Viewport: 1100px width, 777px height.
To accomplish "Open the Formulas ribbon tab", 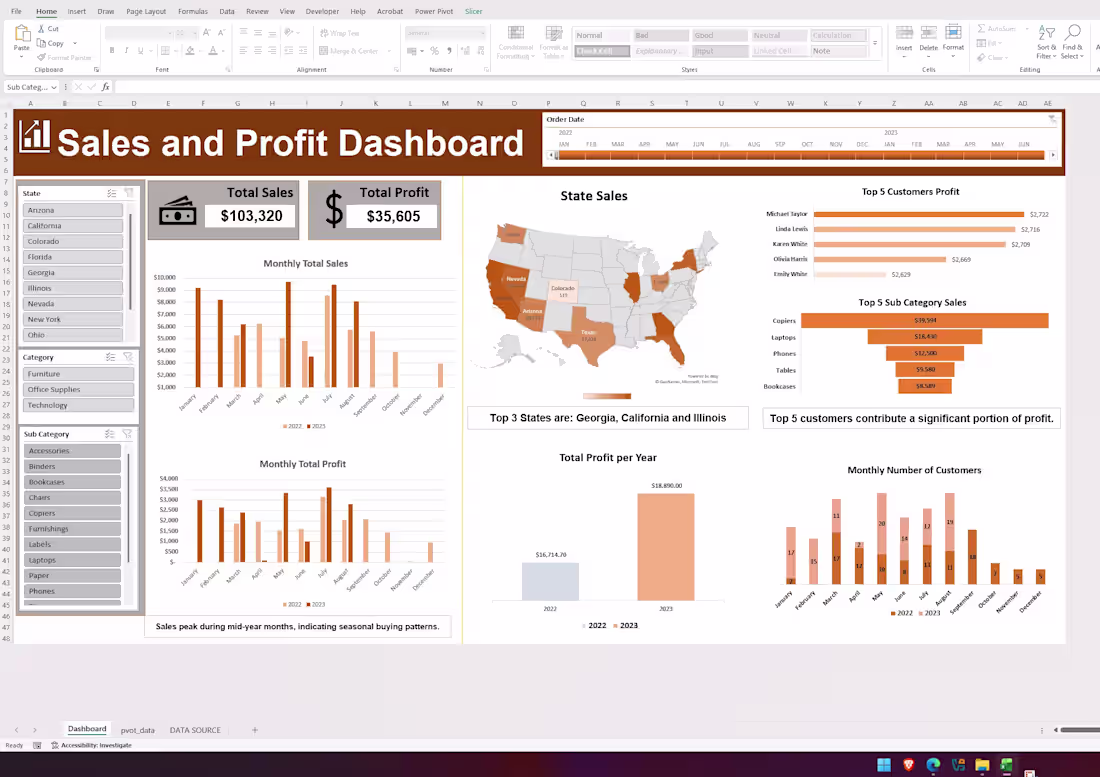I will point(193,11).
